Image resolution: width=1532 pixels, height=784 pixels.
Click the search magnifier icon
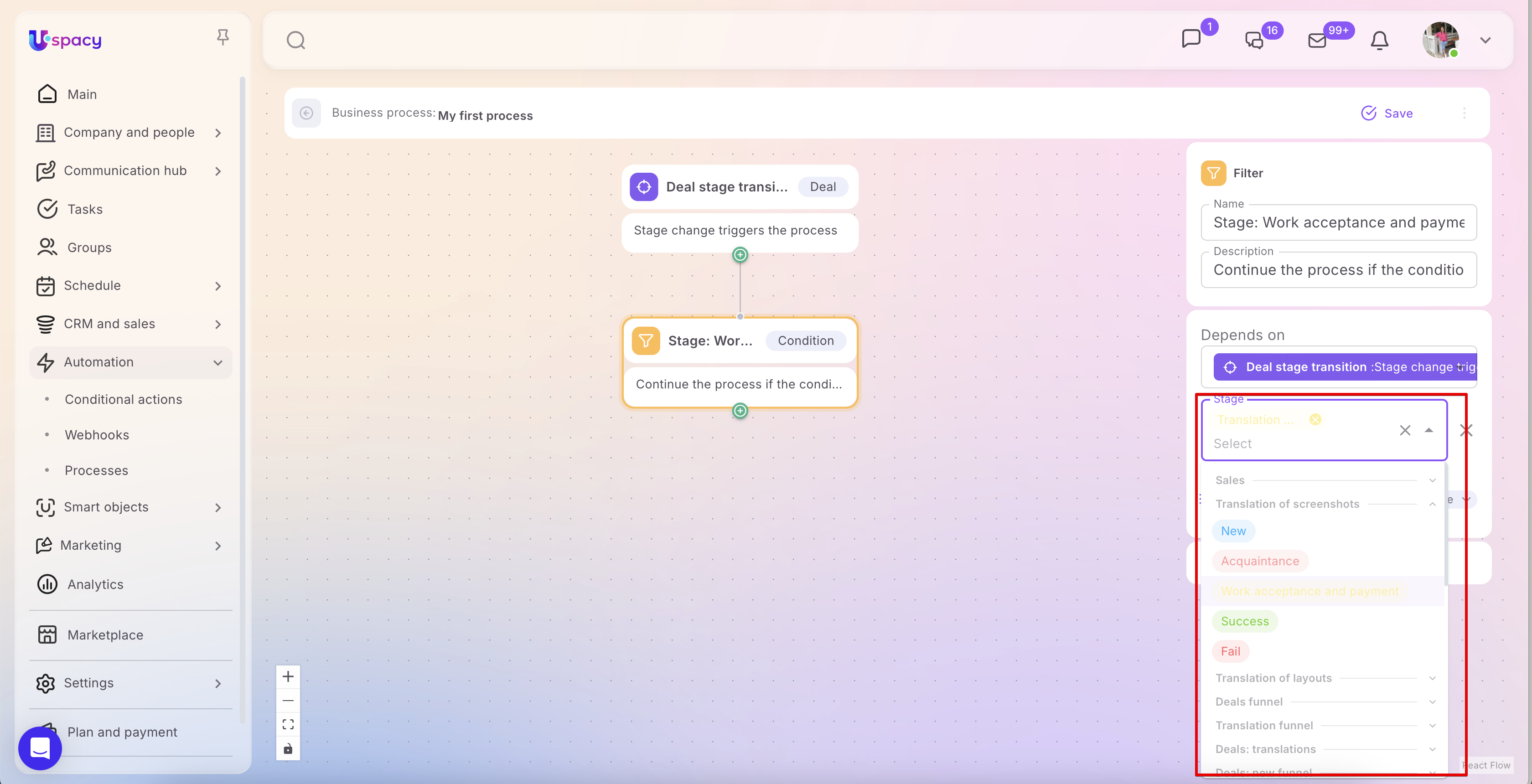295,41
